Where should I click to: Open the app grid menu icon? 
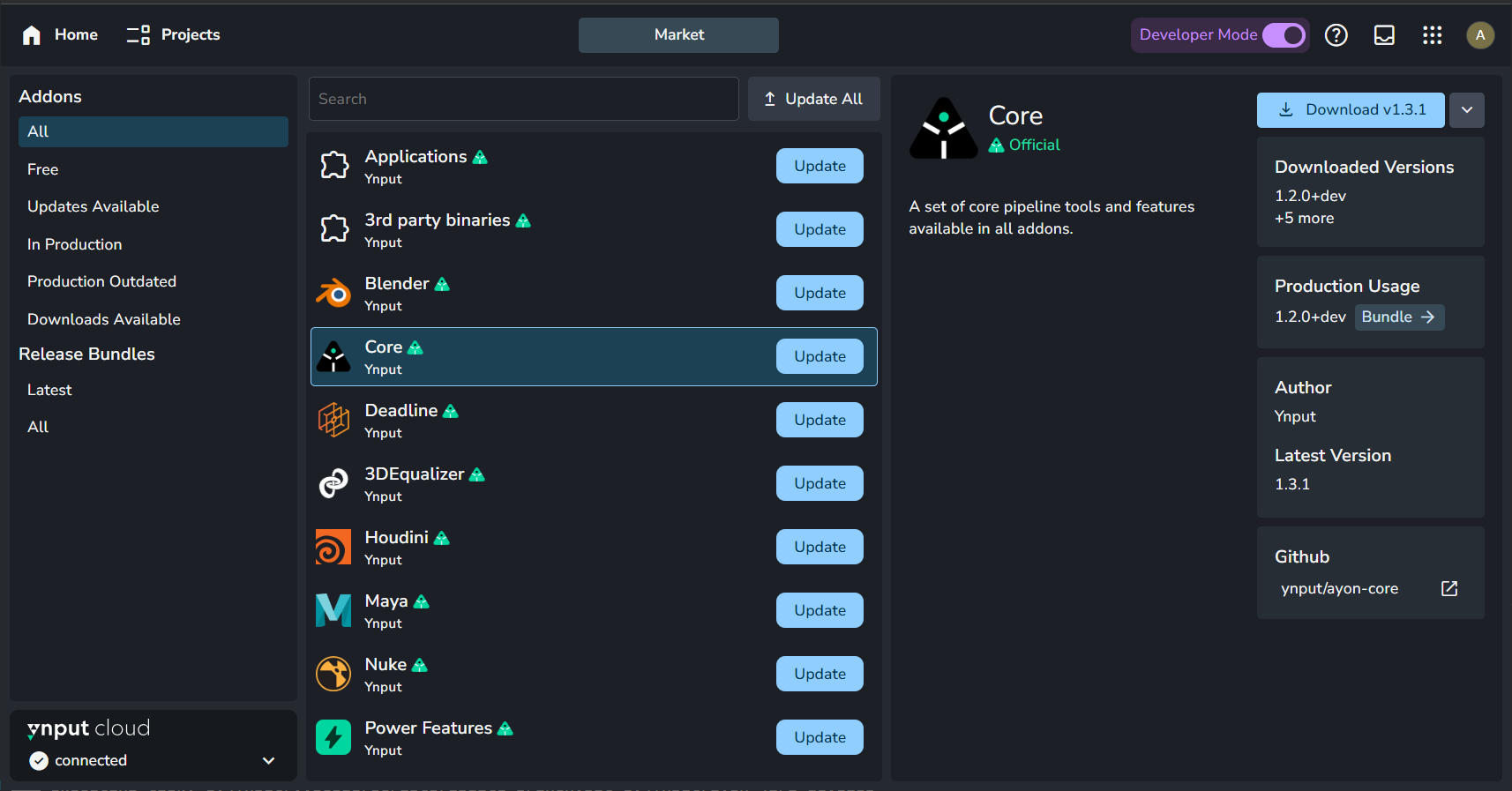pyautogui.click(x=1432, y=35)
